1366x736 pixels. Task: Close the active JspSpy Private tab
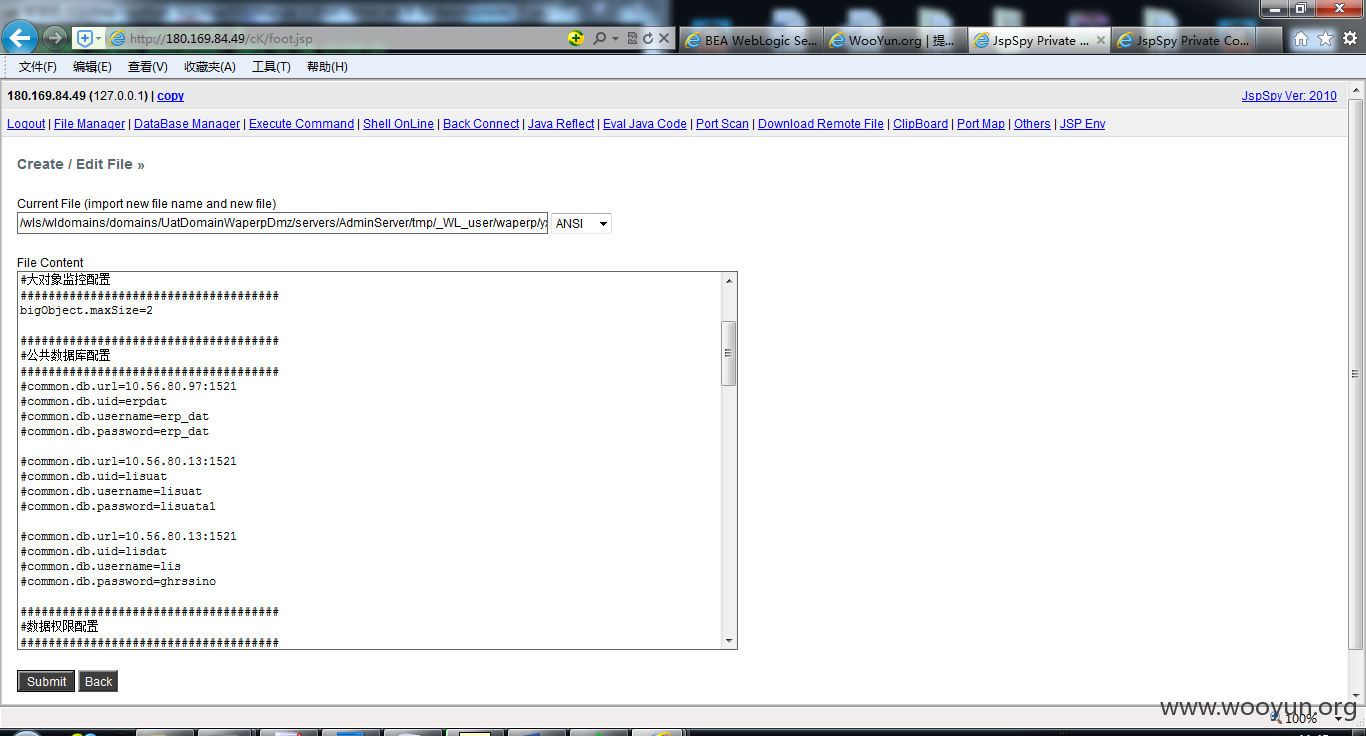tap(1101, 41)
